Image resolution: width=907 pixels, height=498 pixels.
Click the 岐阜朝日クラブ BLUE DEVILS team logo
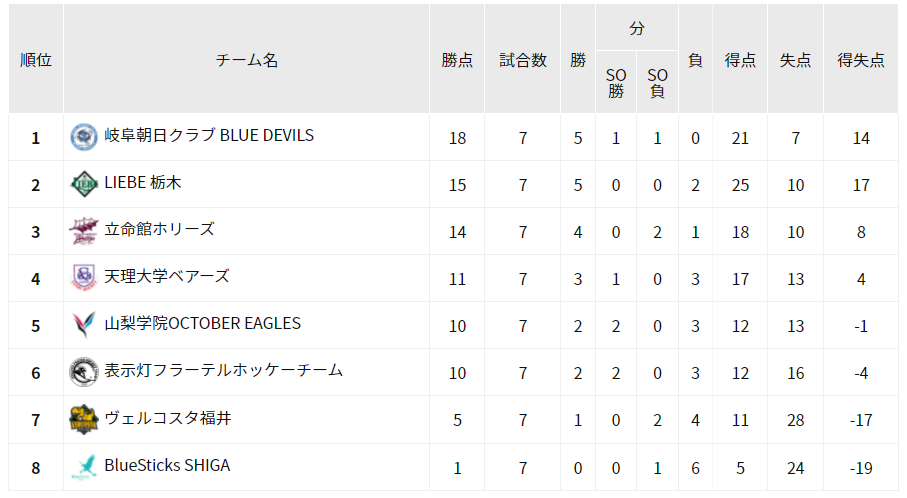point(84,137)
